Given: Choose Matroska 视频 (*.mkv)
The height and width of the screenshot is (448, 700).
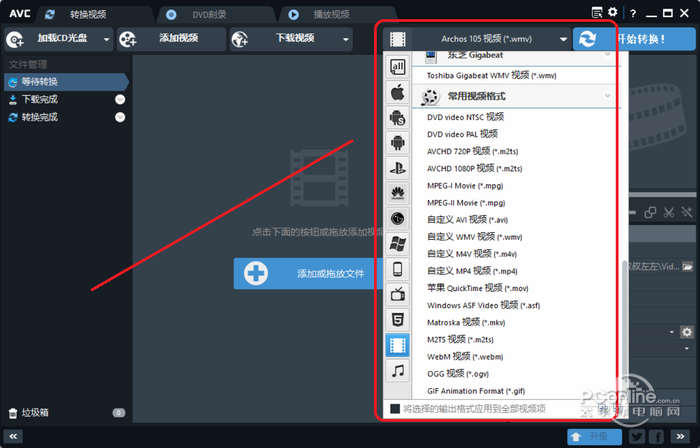Looking at the screenshot, I should [466, 322].
